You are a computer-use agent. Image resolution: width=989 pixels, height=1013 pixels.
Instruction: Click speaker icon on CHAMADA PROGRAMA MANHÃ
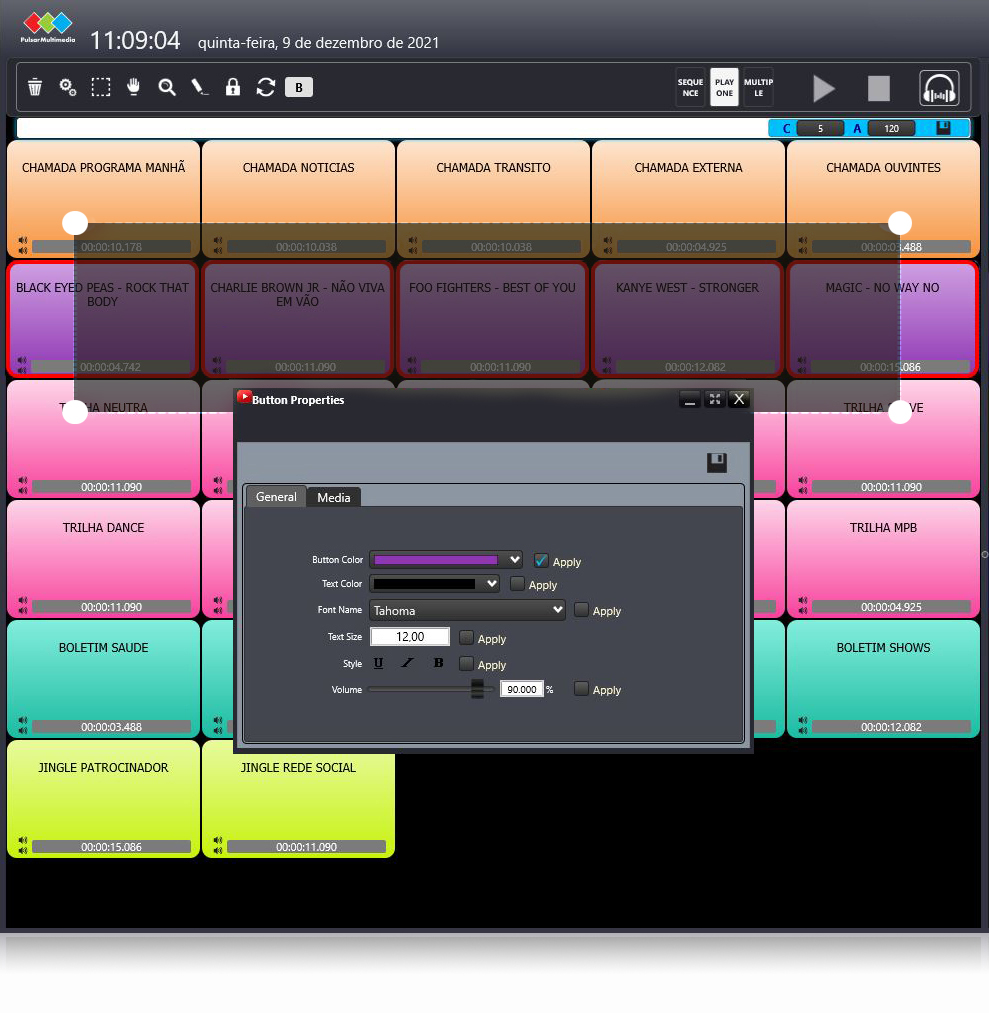pos(23,244)
